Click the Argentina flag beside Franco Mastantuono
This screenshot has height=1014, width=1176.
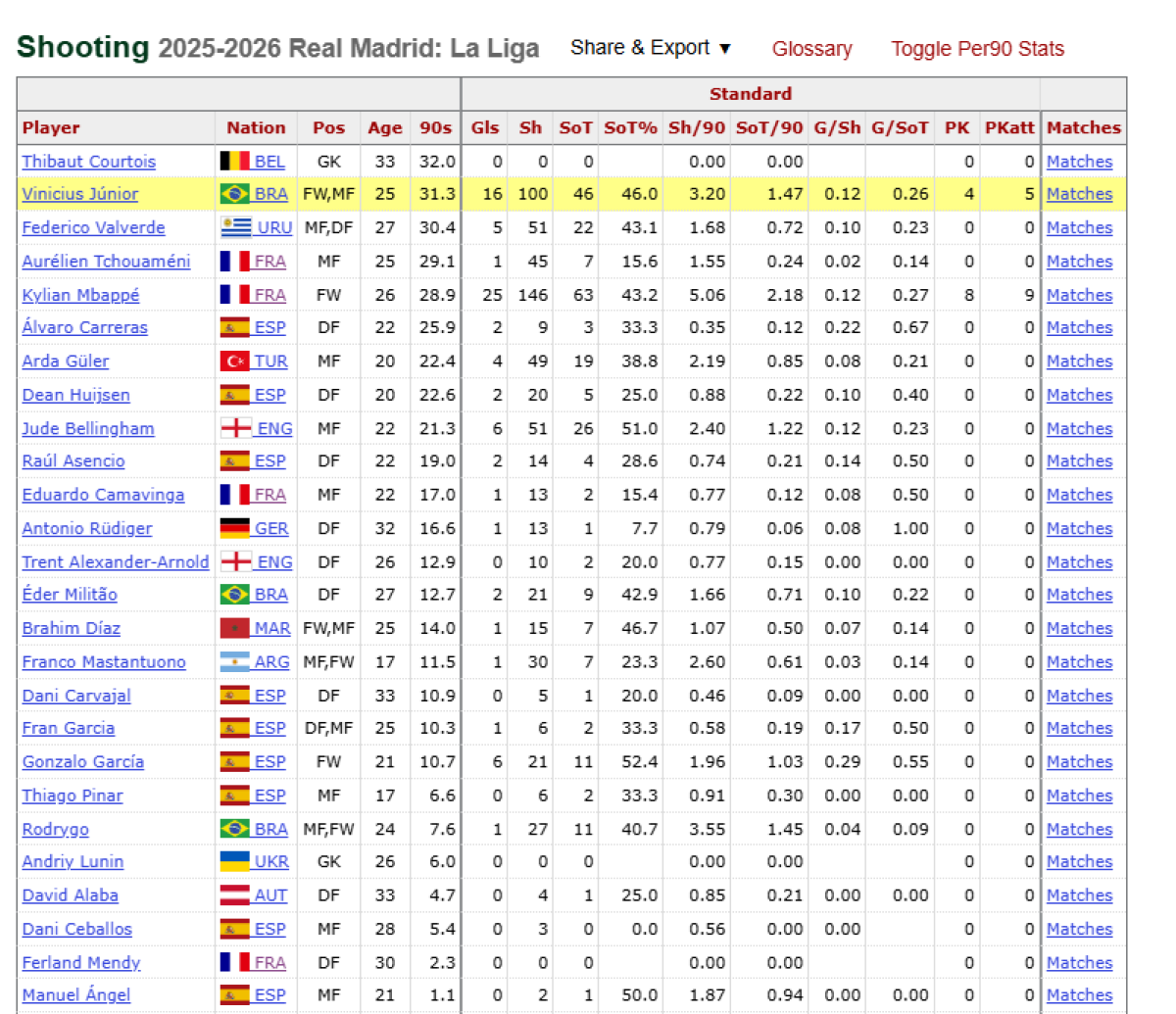235,661
